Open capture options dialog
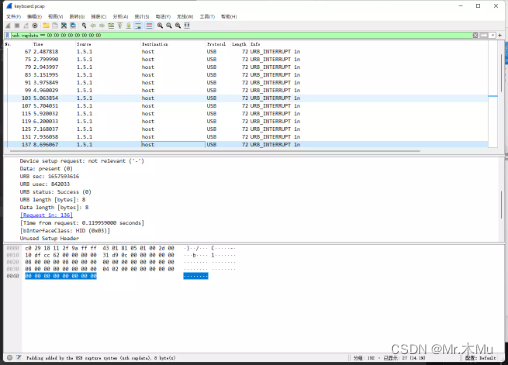The image size is (508, 365). pyautogui.click(x=35, y=26)
